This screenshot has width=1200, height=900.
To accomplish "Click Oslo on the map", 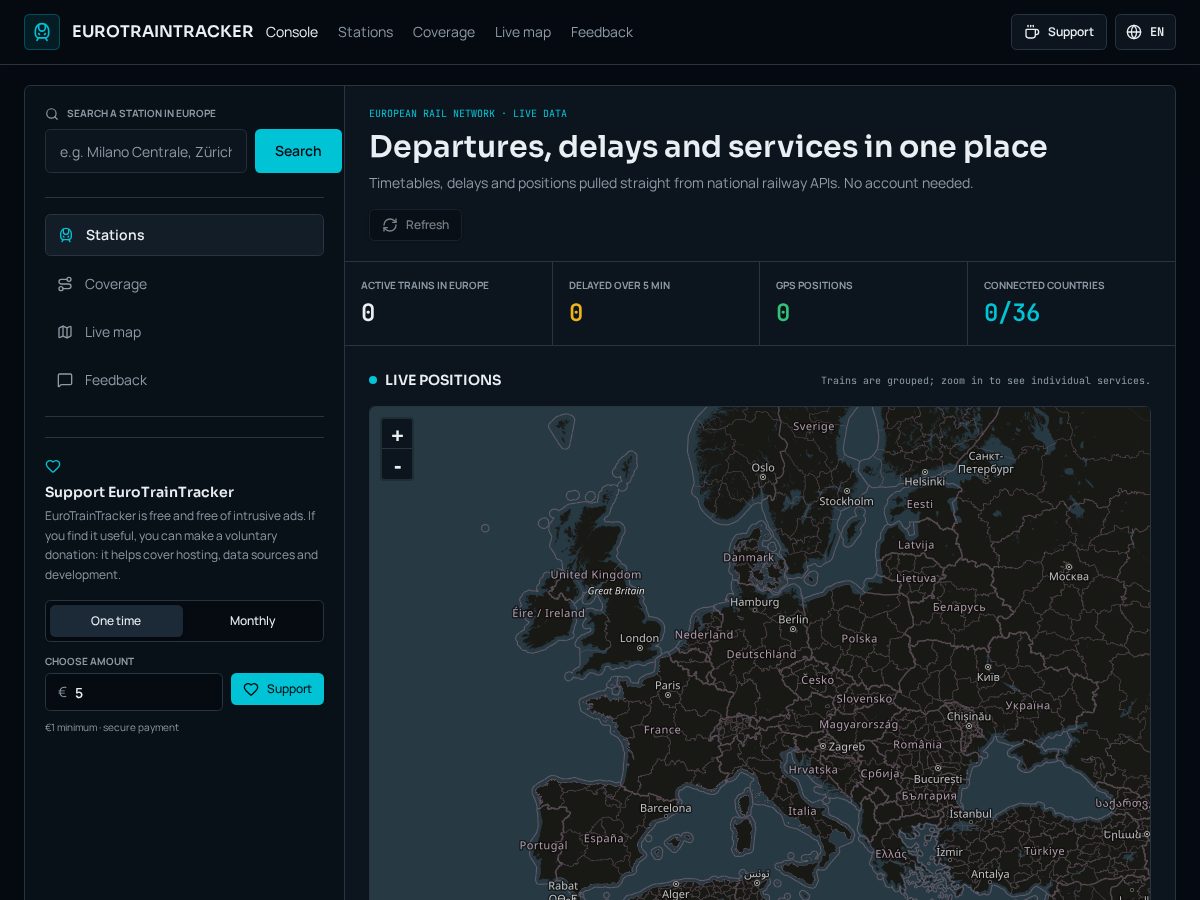I will click(763, 467).
